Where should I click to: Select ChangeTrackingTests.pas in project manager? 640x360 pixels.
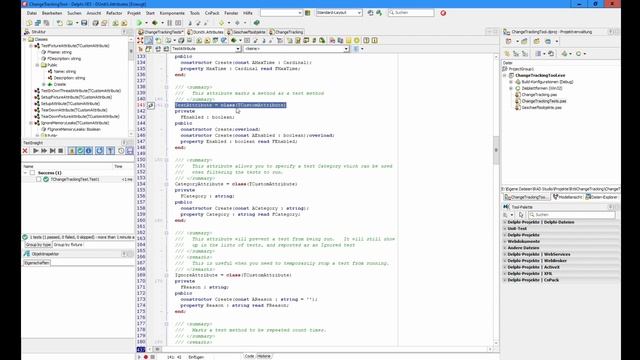[544, 101]
